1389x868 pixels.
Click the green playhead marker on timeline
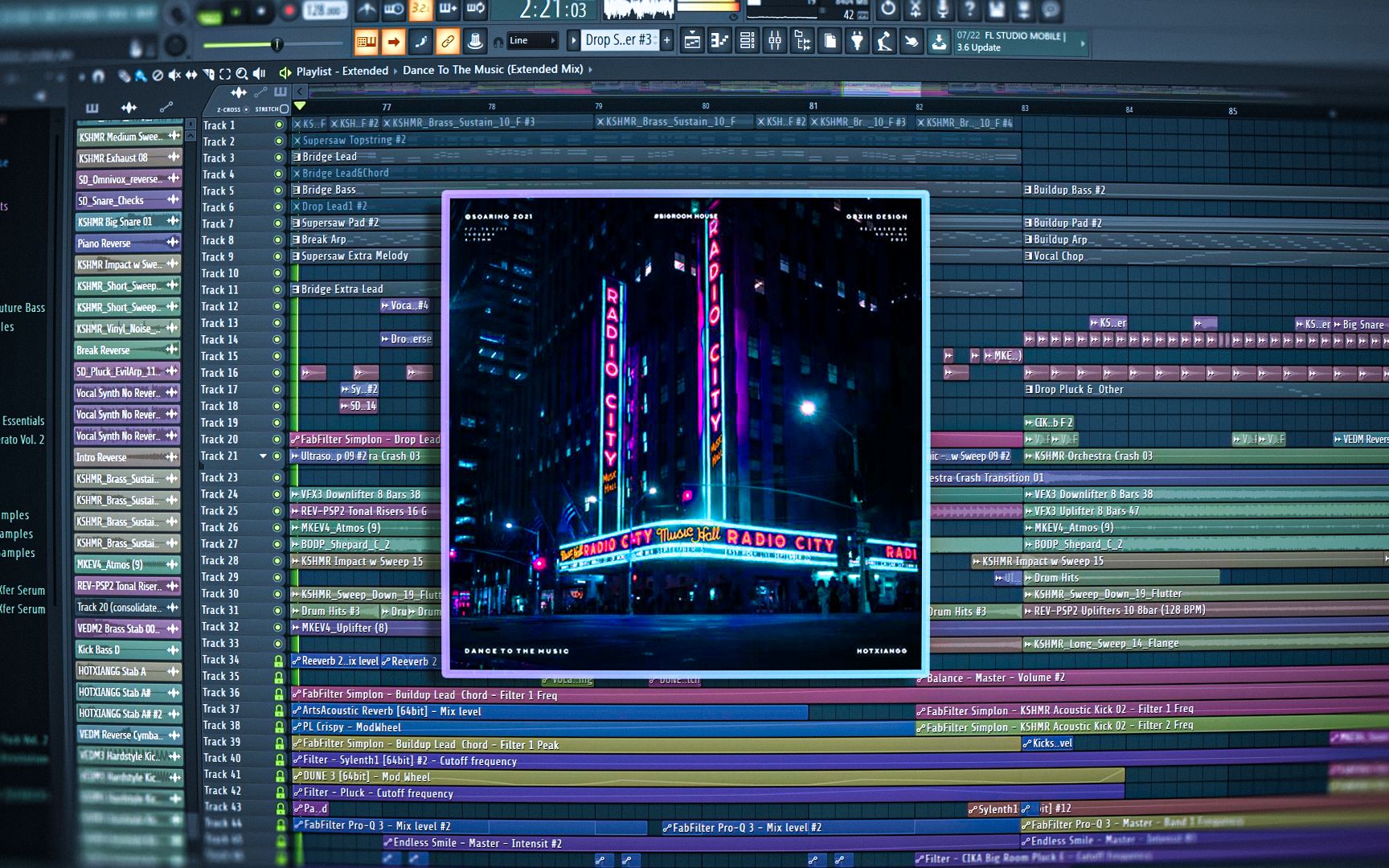click(300, 106)
